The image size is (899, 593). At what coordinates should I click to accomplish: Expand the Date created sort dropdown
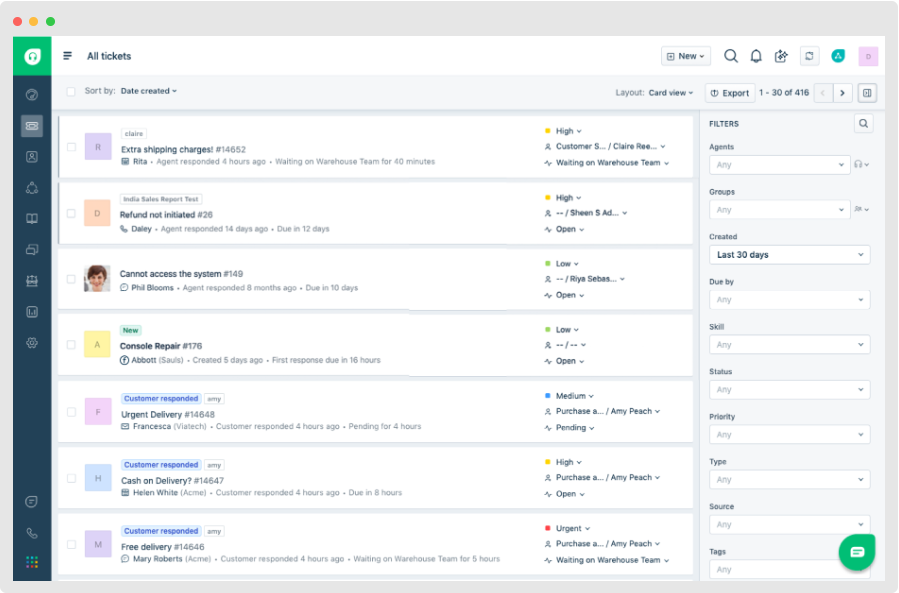pyautogui.click(x=148, y=91)
